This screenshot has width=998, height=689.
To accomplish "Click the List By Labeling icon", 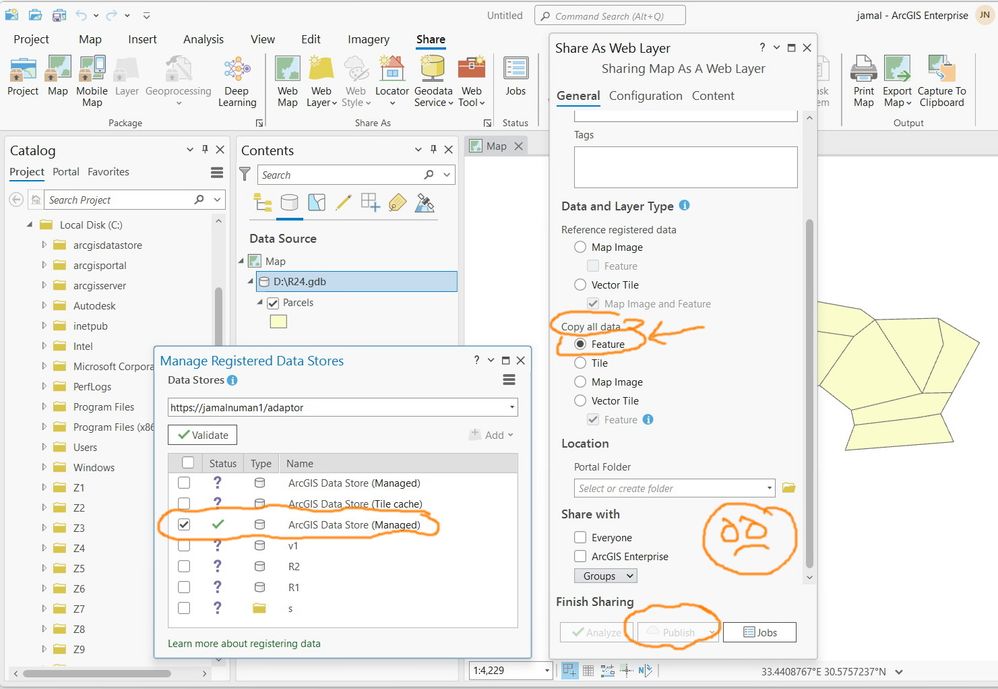I will 397,203.
